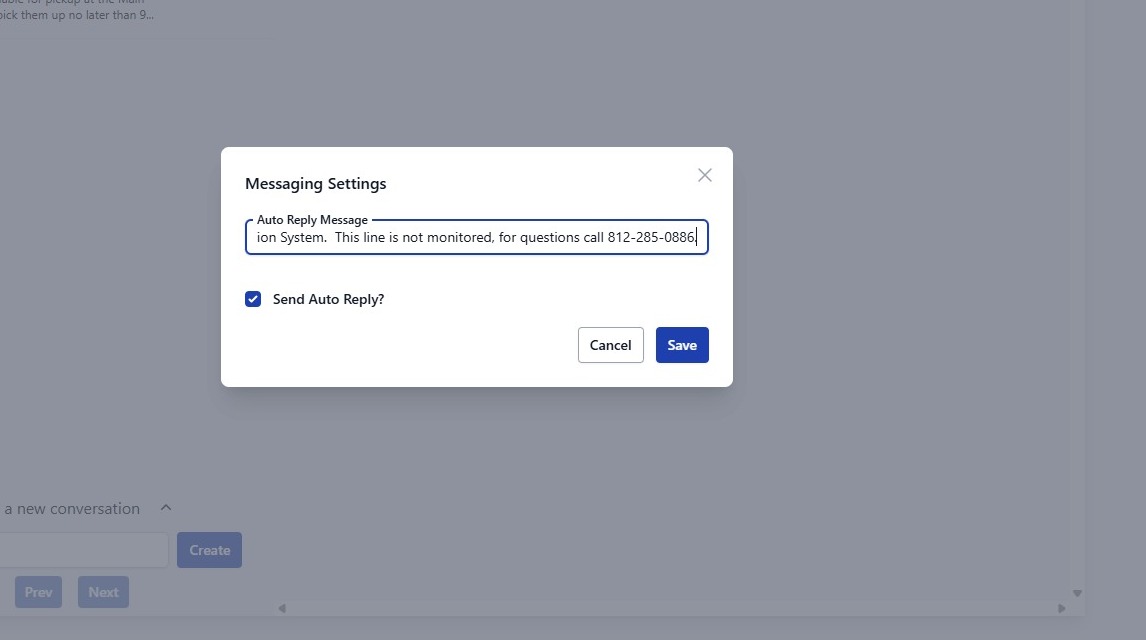Click the horizontal scrollbar track
This screenshot has height=640, width=1146.
(670, 608)
